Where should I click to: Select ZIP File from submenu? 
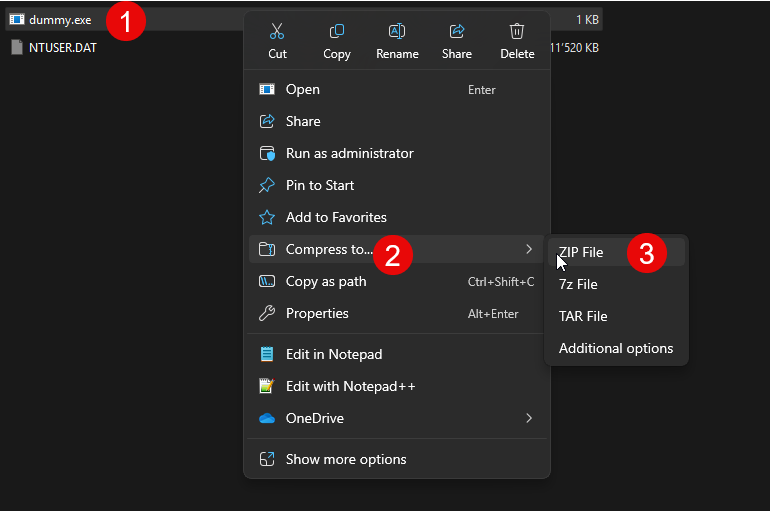click(x=581, y=252)
